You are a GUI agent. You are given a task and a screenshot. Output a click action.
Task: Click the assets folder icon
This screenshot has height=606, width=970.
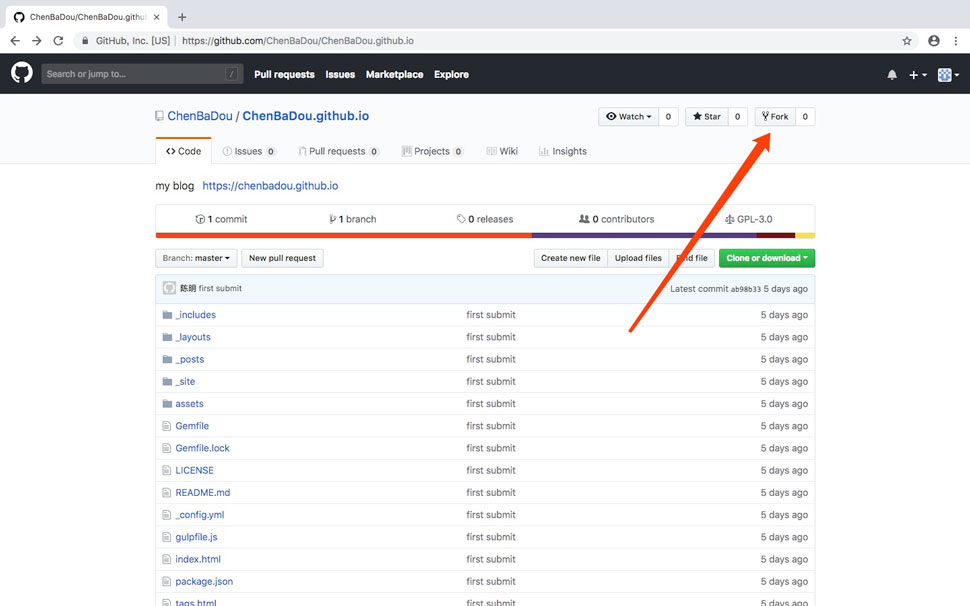click(167, 404)
